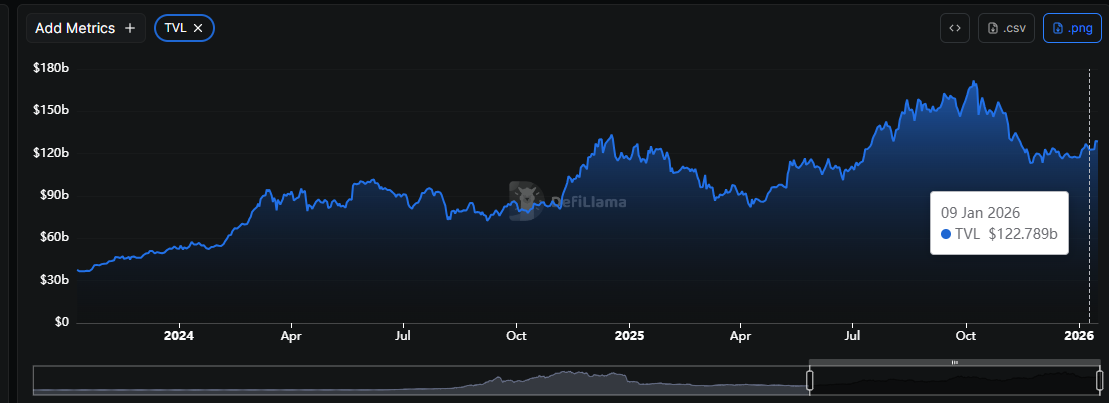This screenshot has height=403, width=1109.
Task: Click the blue TVL dot in tooltip
Action: click(x=946, y=234)
